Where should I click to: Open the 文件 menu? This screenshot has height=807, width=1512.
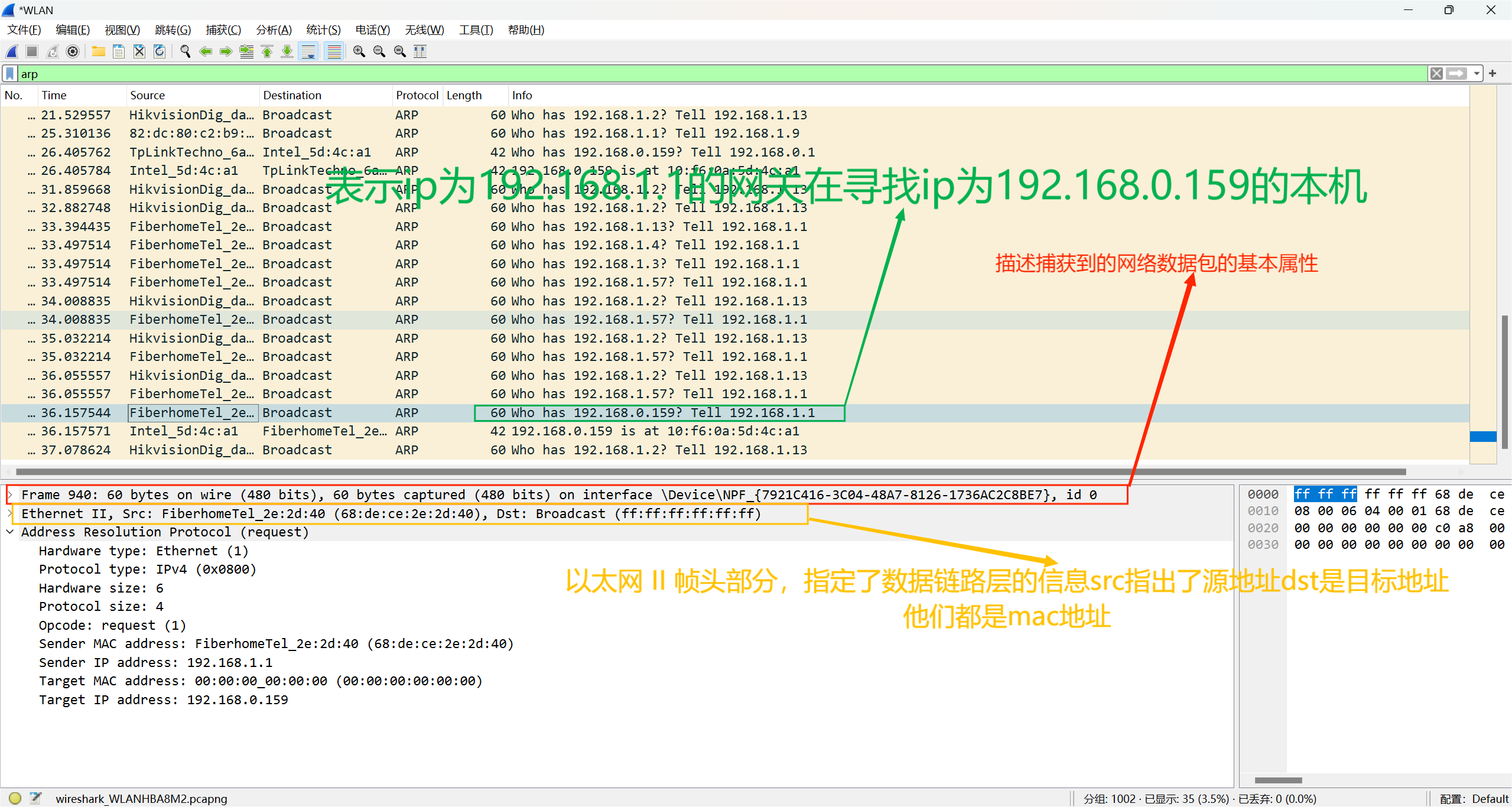(x=25, y=29)
